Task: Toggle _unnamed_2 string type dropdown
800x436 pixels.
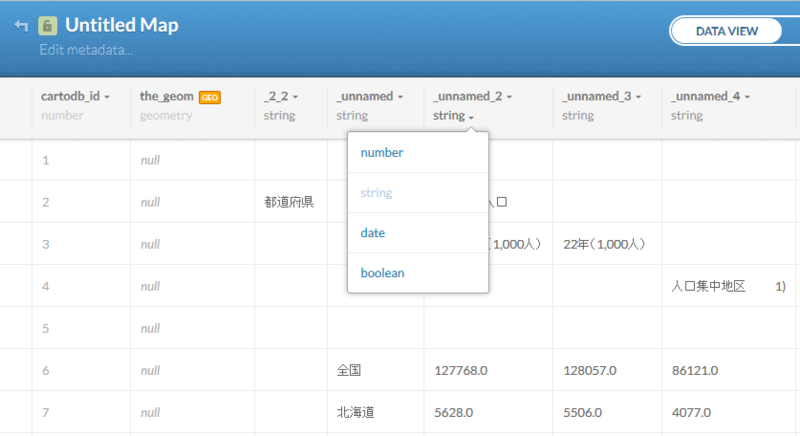Action: coord(453,116)
